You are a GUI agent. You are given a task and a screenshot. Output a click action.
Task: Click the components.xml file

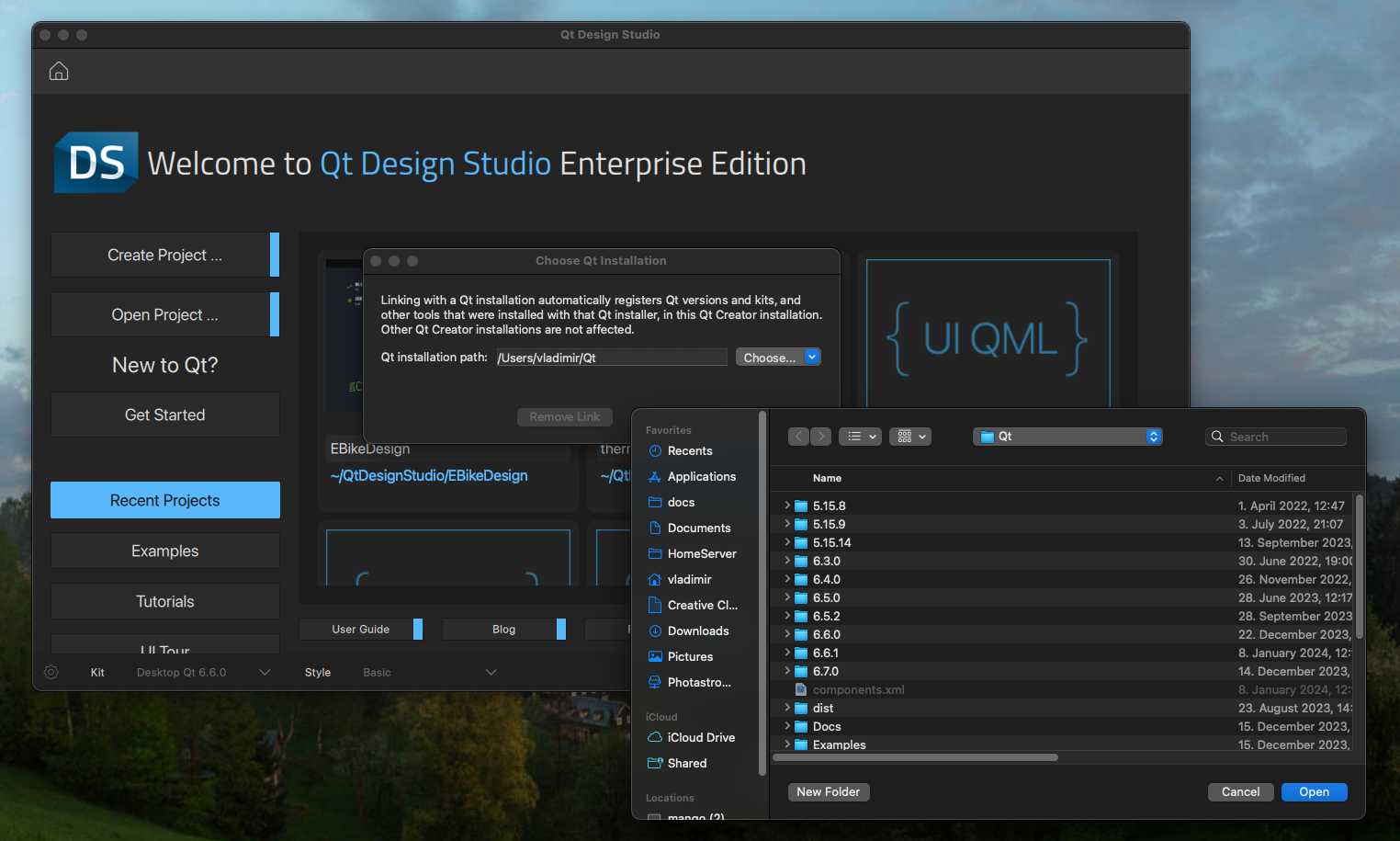pos(1063,689)
